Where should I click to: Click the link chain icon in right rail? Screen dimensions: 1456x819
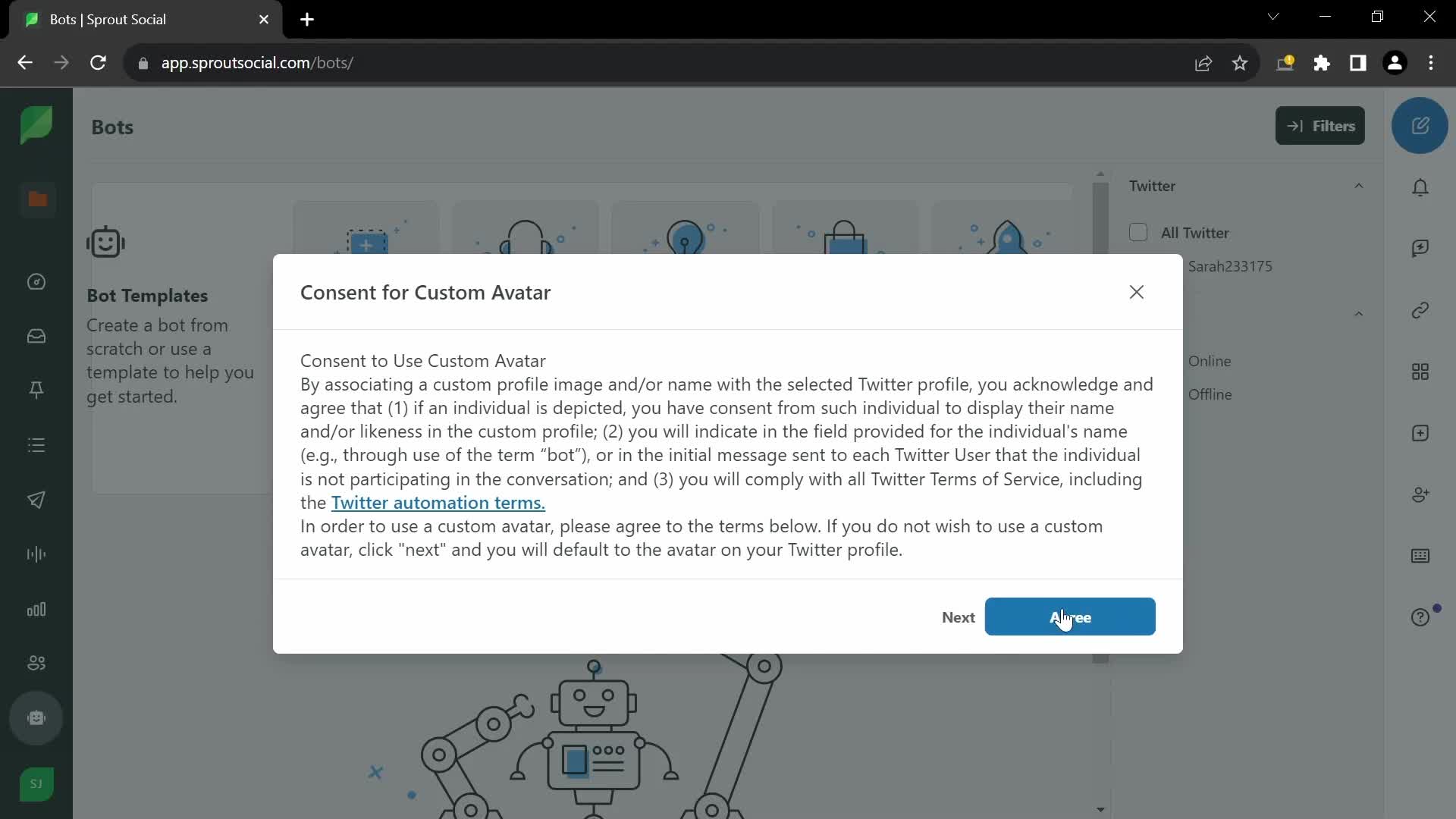(1420, 310)
